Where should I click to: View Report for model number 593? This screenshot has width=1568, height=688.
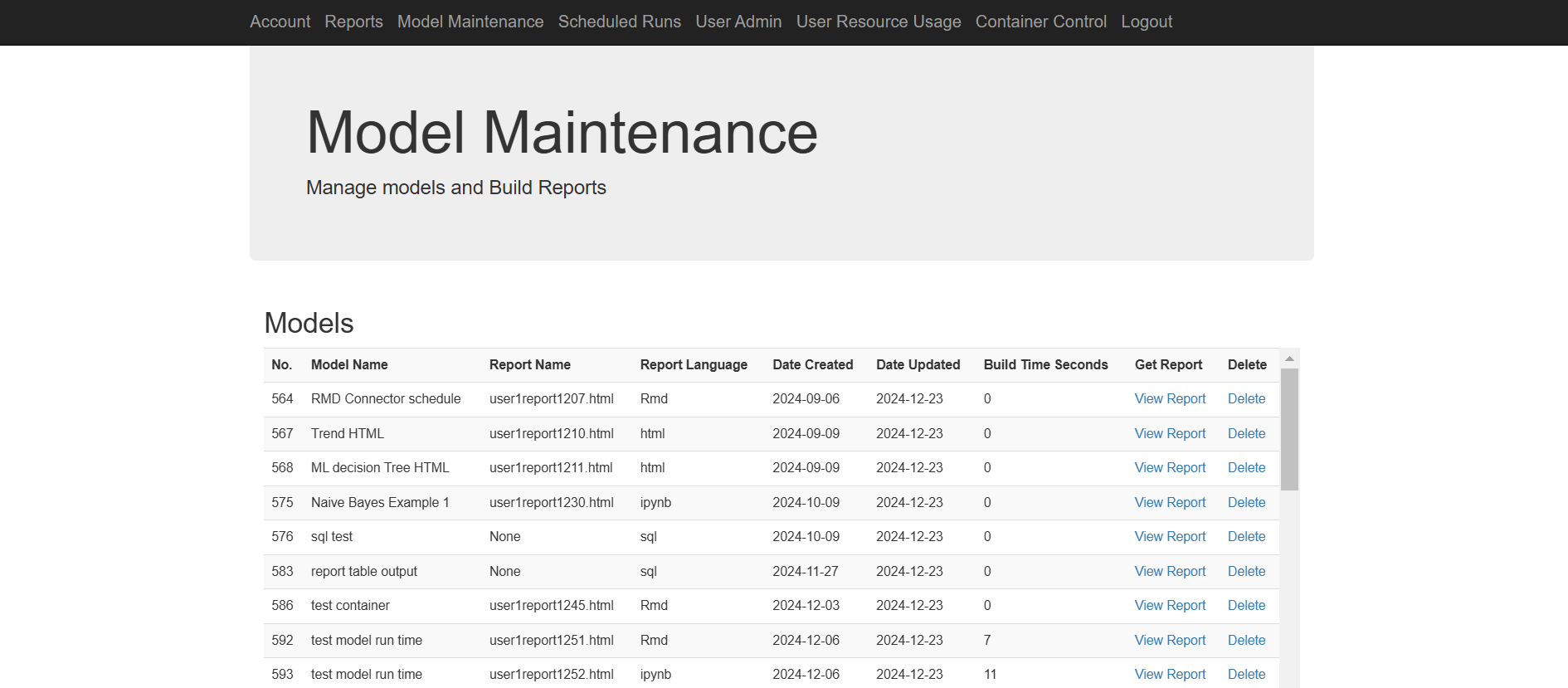(x=1169, y=675)
